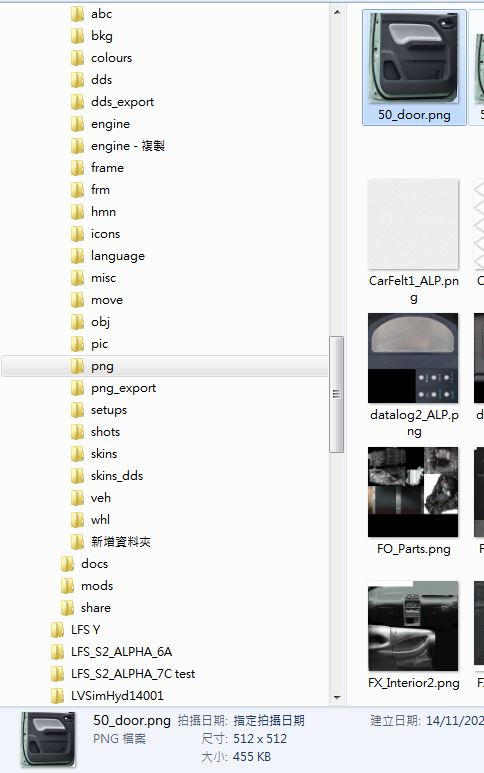Select the CarFelt1_ALP.png thumbnail
This screenshot has height=773, width=484.
[414, 224]
